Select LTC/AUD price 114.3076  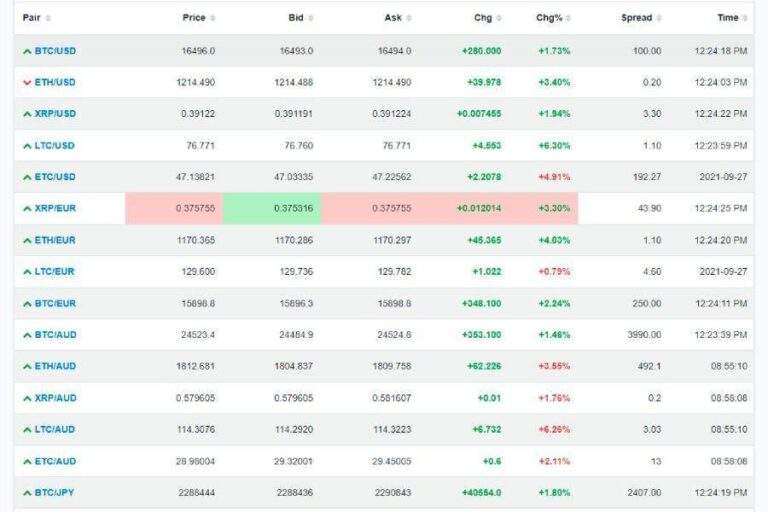tap(195, 429)
